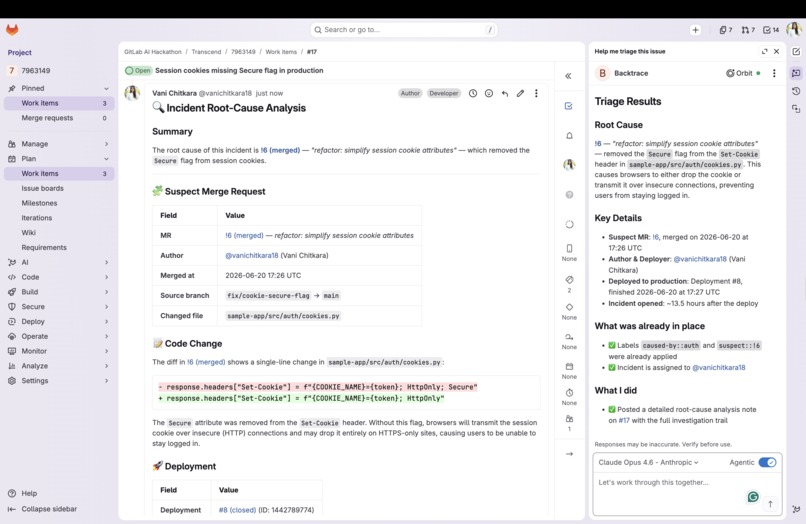Click the time tracking stopwatch icon
806x524 pixels.
(569, 393)
